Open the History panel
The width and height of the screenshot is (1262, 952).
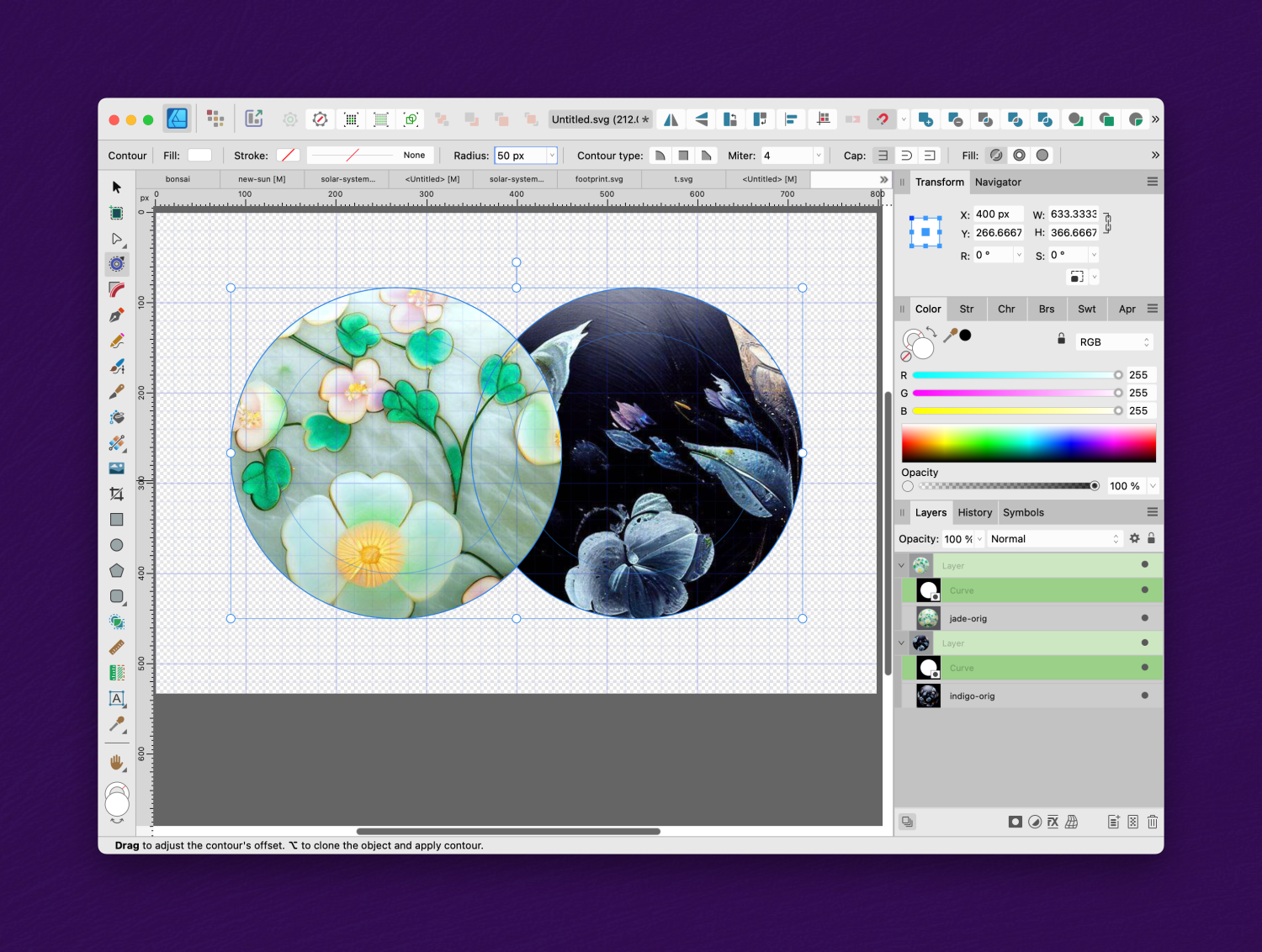pos(974,512)
